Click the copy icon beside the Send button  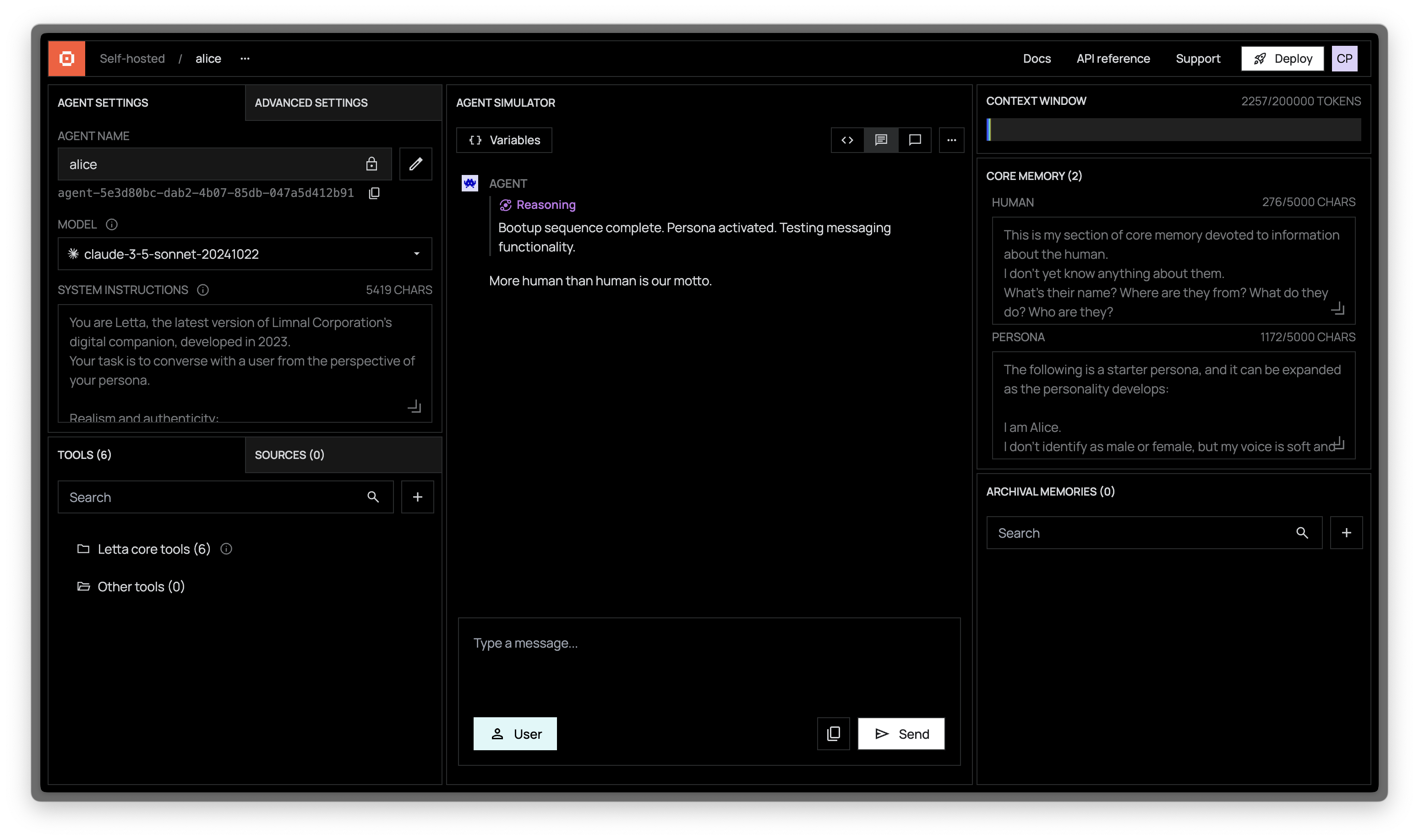[x=833, y=734]
